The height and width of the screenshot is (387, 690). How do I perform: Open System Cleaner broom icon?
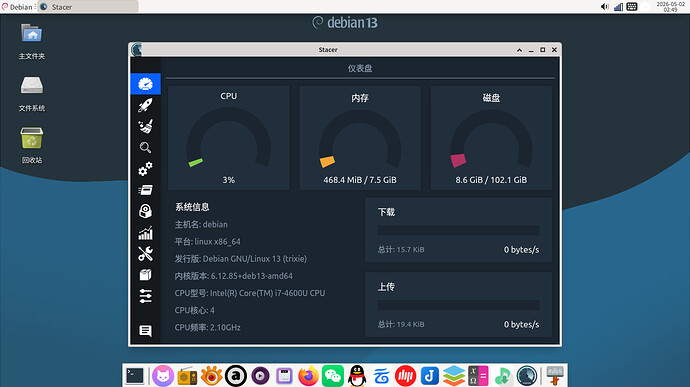(x=146, y=126)
